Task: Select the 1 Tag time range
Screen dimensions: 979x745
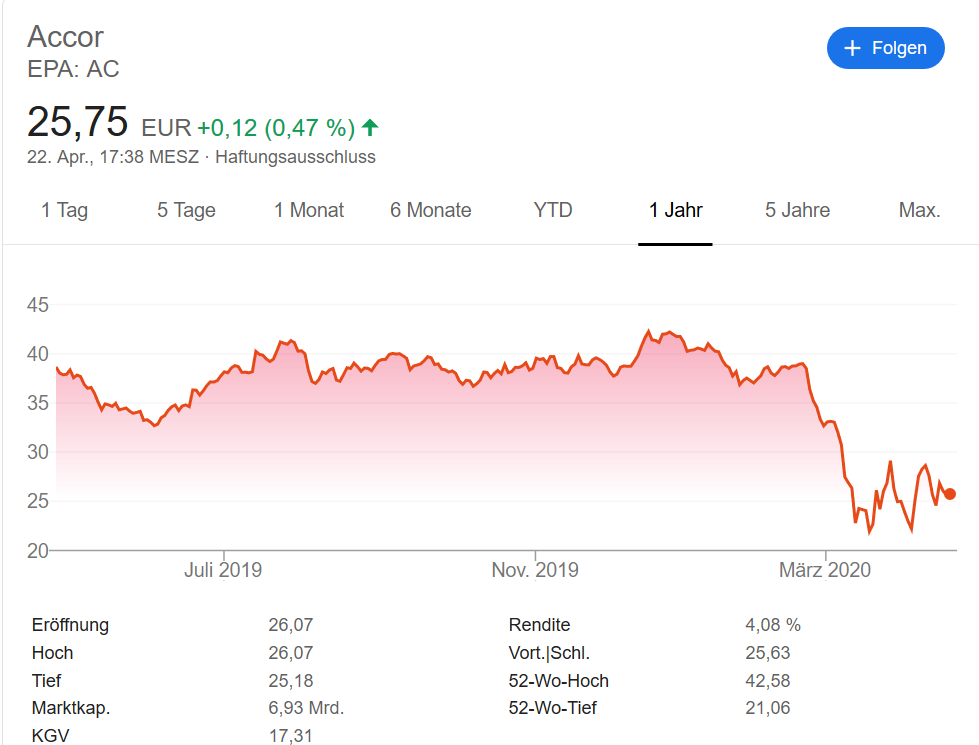Action: [63, 210]
